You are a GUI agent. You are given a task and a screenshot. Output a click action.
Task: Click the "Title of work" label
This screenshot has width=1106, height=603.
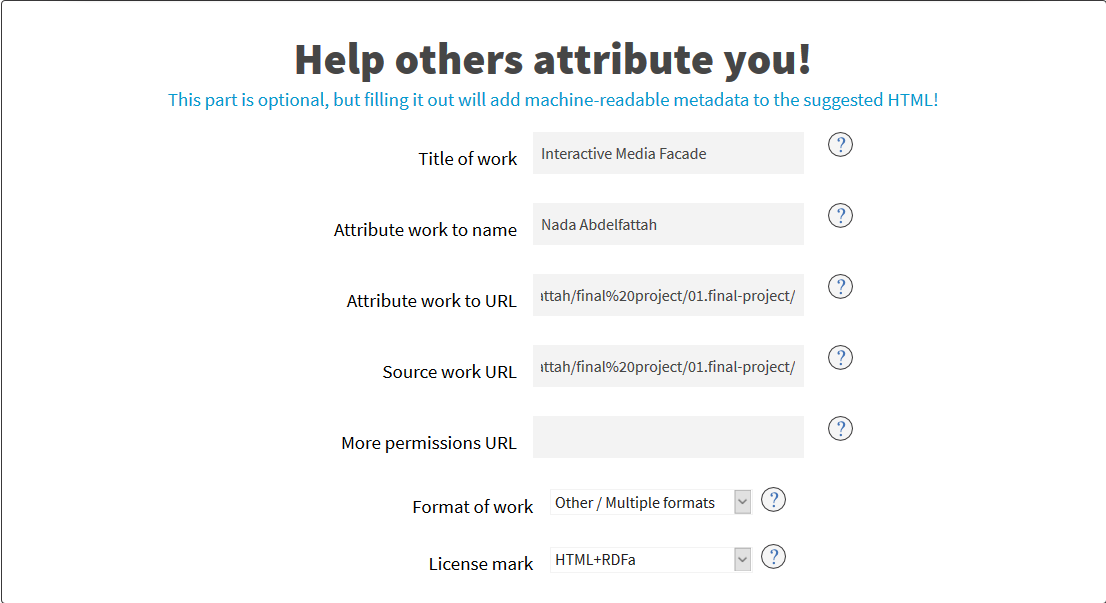[468, 159]
